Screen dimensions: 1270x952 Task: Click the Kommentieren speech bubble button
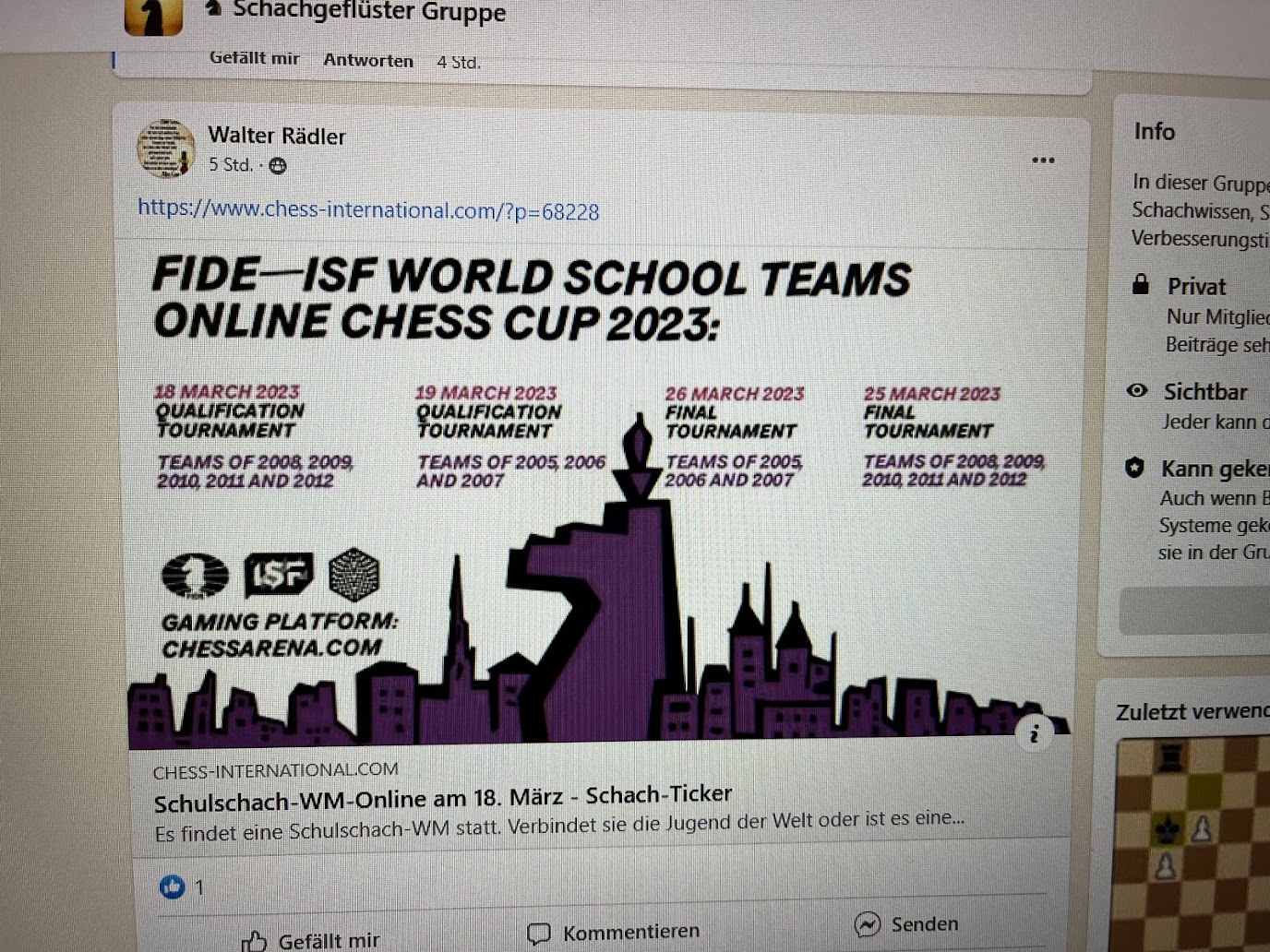(x=613, y=933)
